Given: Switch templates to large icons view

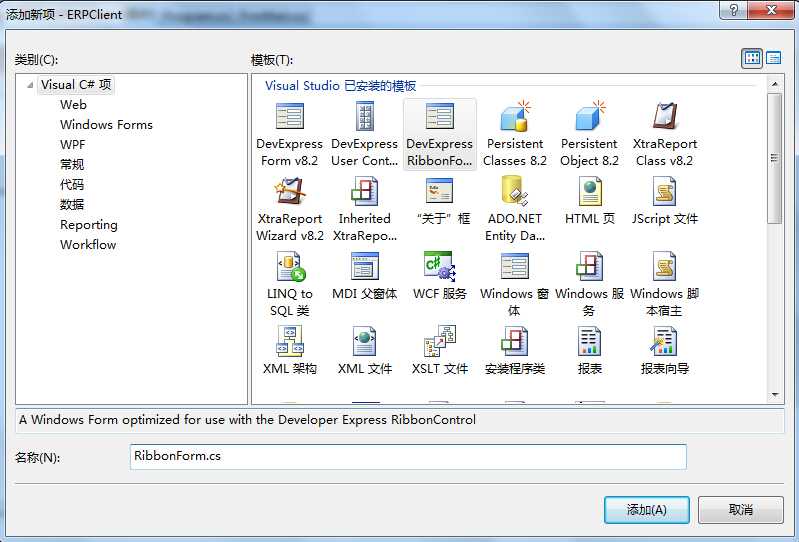Looking at the screenshot, I should 752,58.
